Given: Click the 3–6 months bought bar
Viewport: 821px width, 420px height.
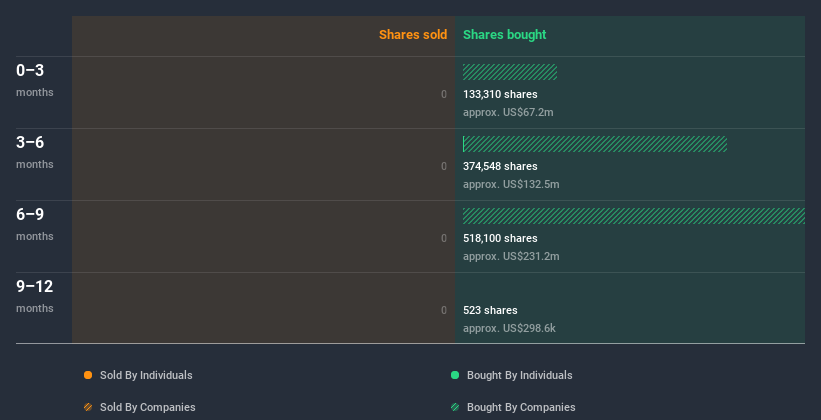Looking at the screenshot, I should point(595,144).
